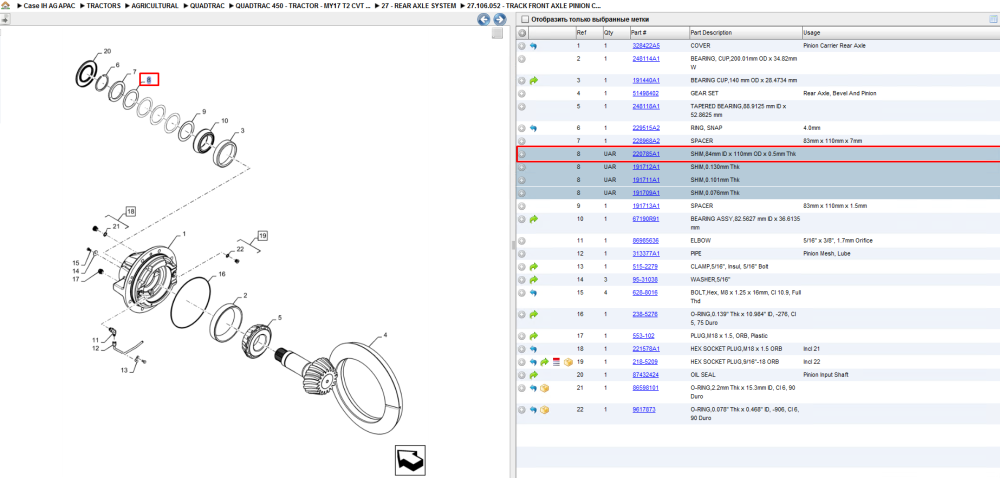Click the blue arrow icon on the RING, SNAP row

pos(534,128)
